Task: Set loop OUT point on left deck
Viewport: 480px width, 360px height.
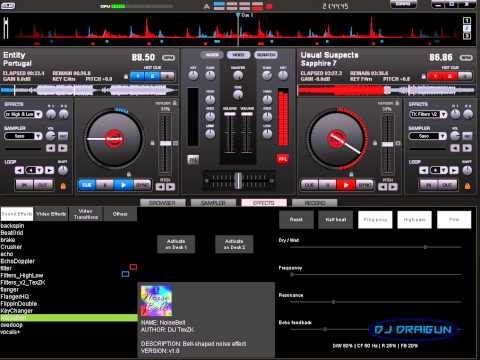Action: click(43, 185)
